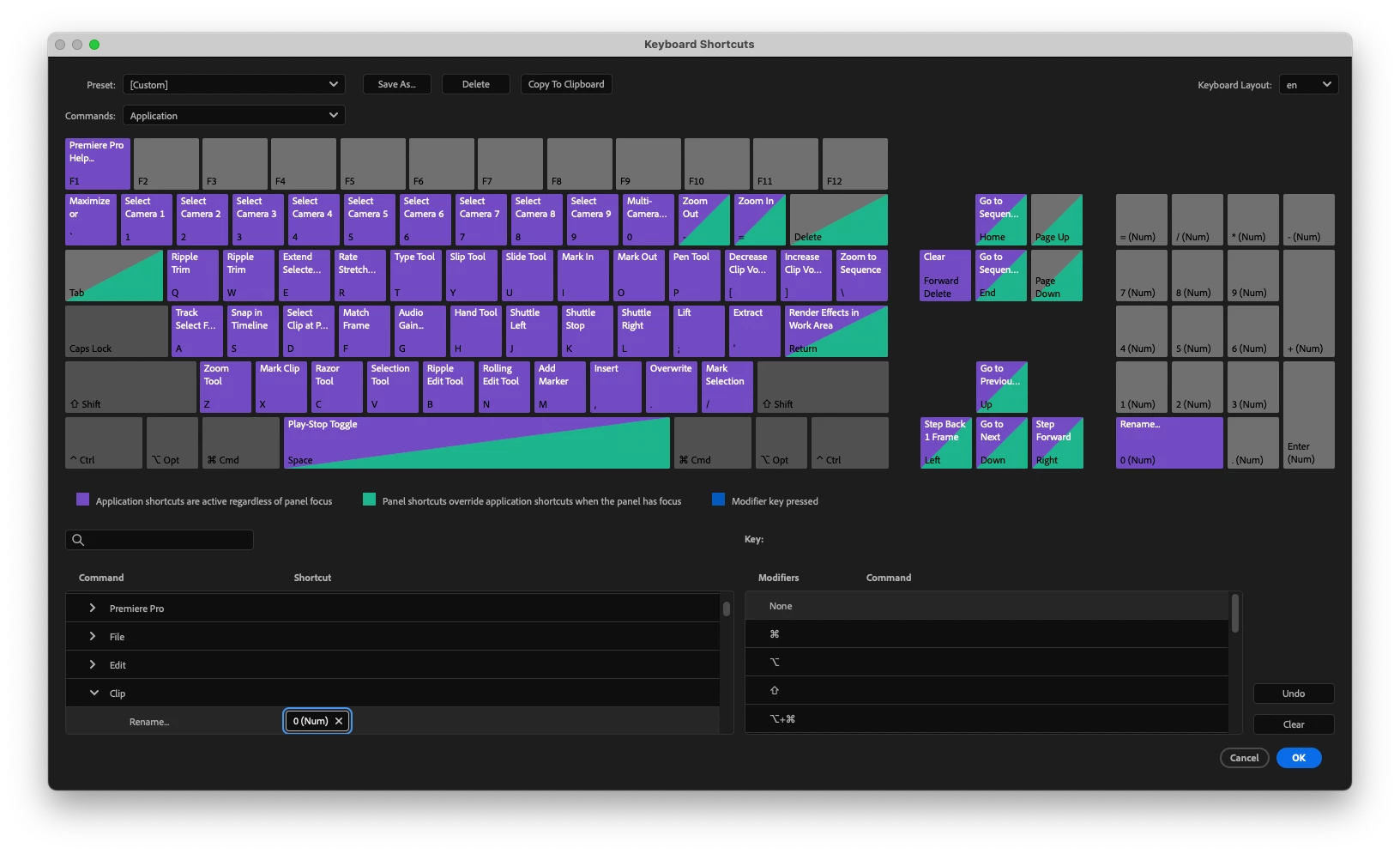Click the Save As... button
The image size is (1400, 854).
point(397,84)
